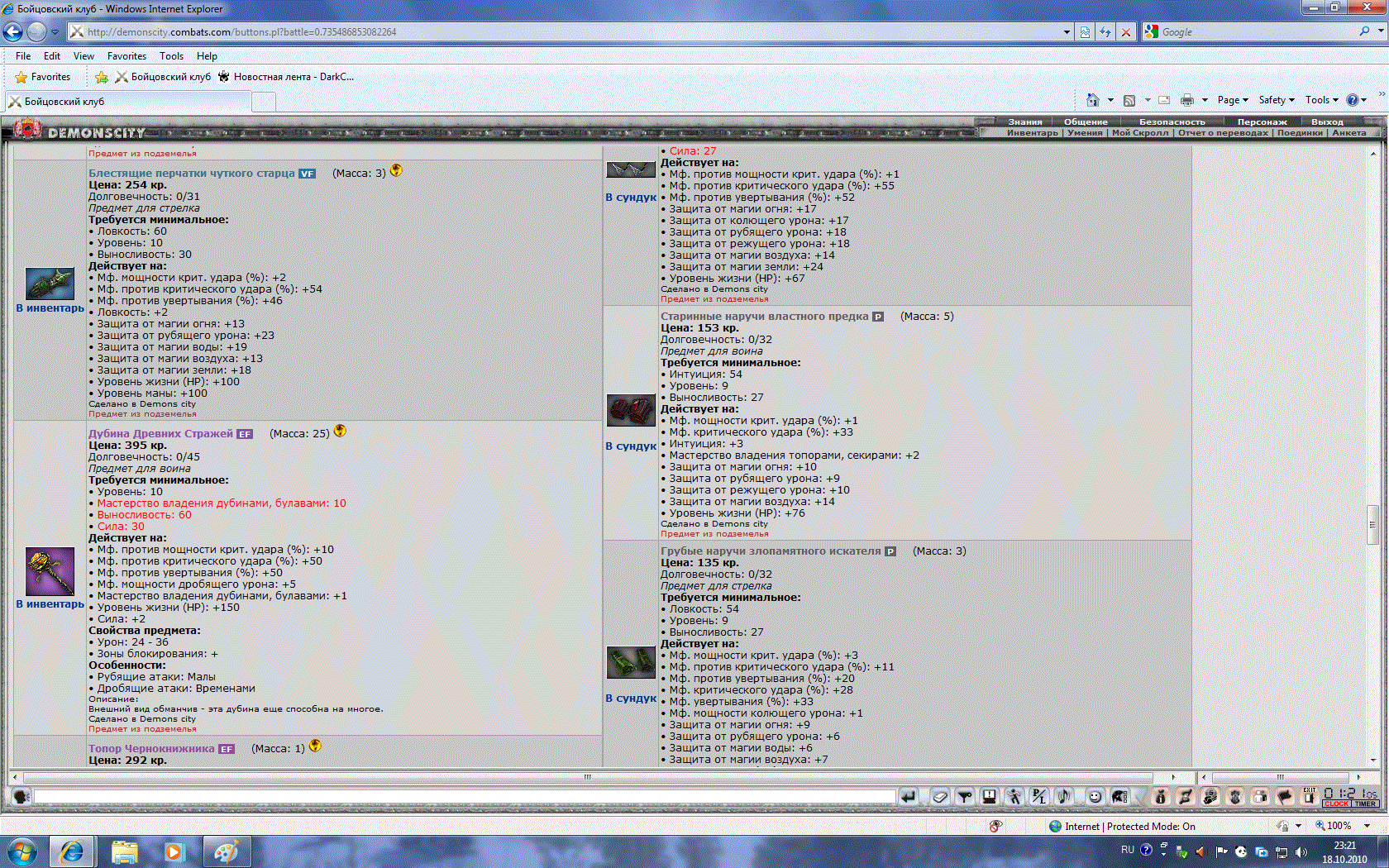Image resolution: width=1389 pixels, height=868 pixels.
Task: Click the Dungeon club thumbnail image
Action: [x=50, y=571]
